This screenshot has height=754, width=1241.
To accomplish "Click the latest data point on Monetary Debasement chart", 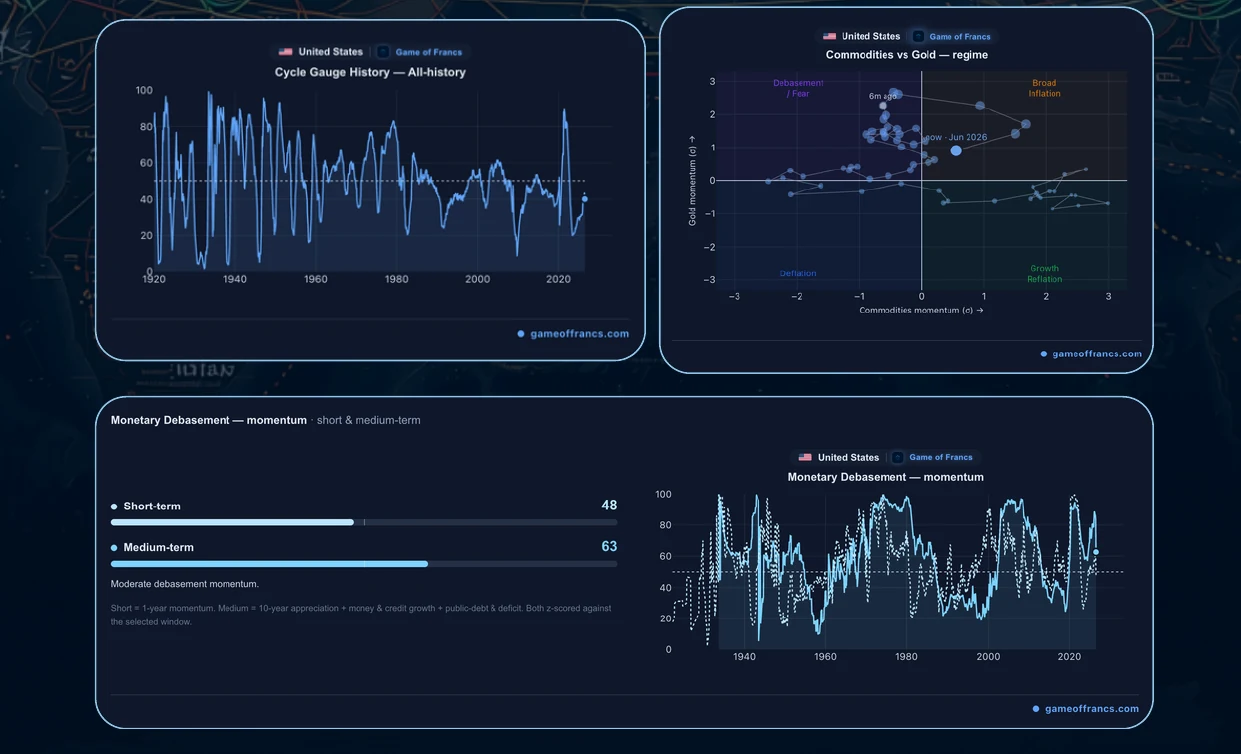I will pyautogui.click(x=1096, y=552).
